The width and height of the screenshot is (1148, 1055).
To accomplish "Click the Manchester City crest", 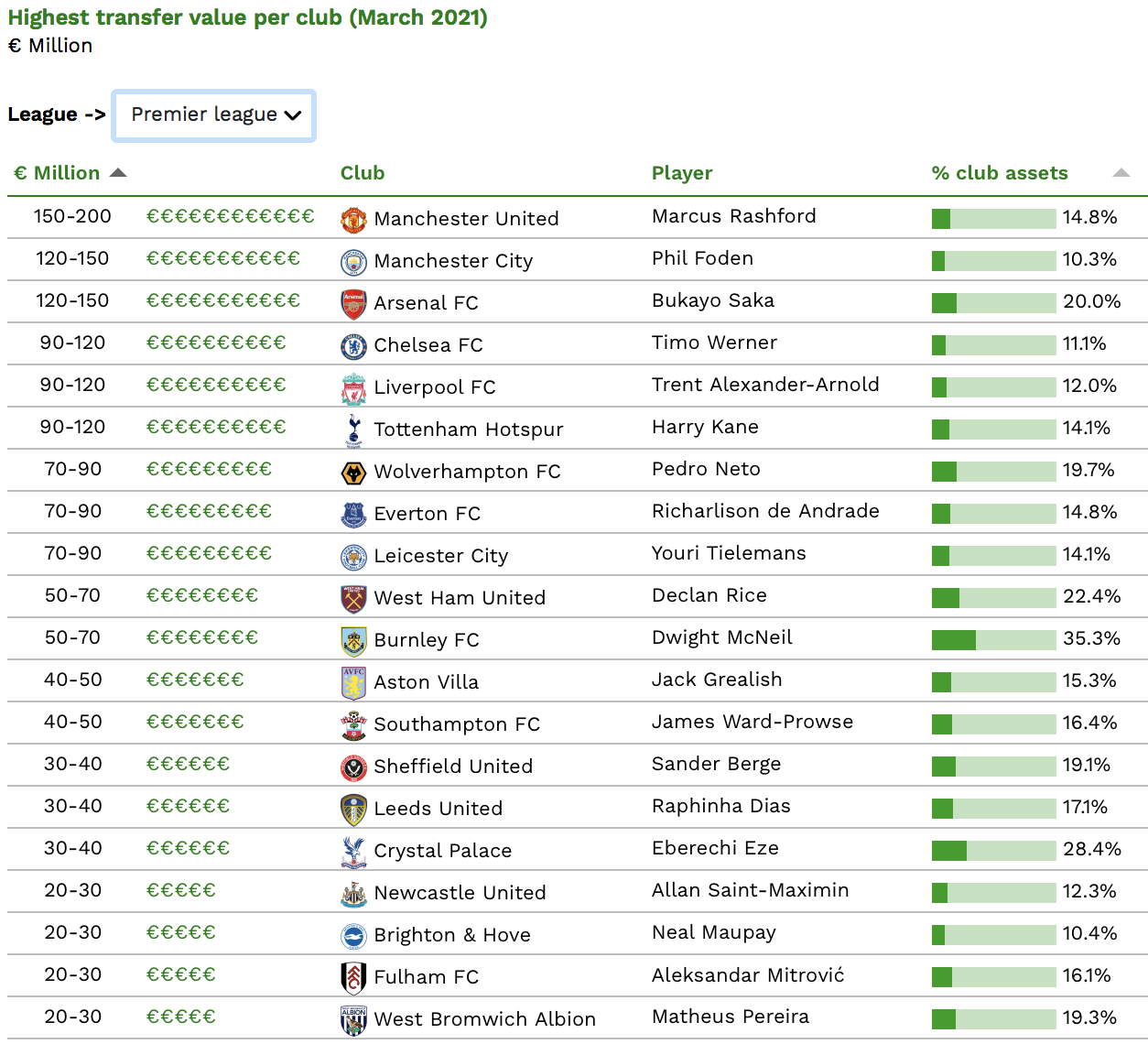I will 353,262.
